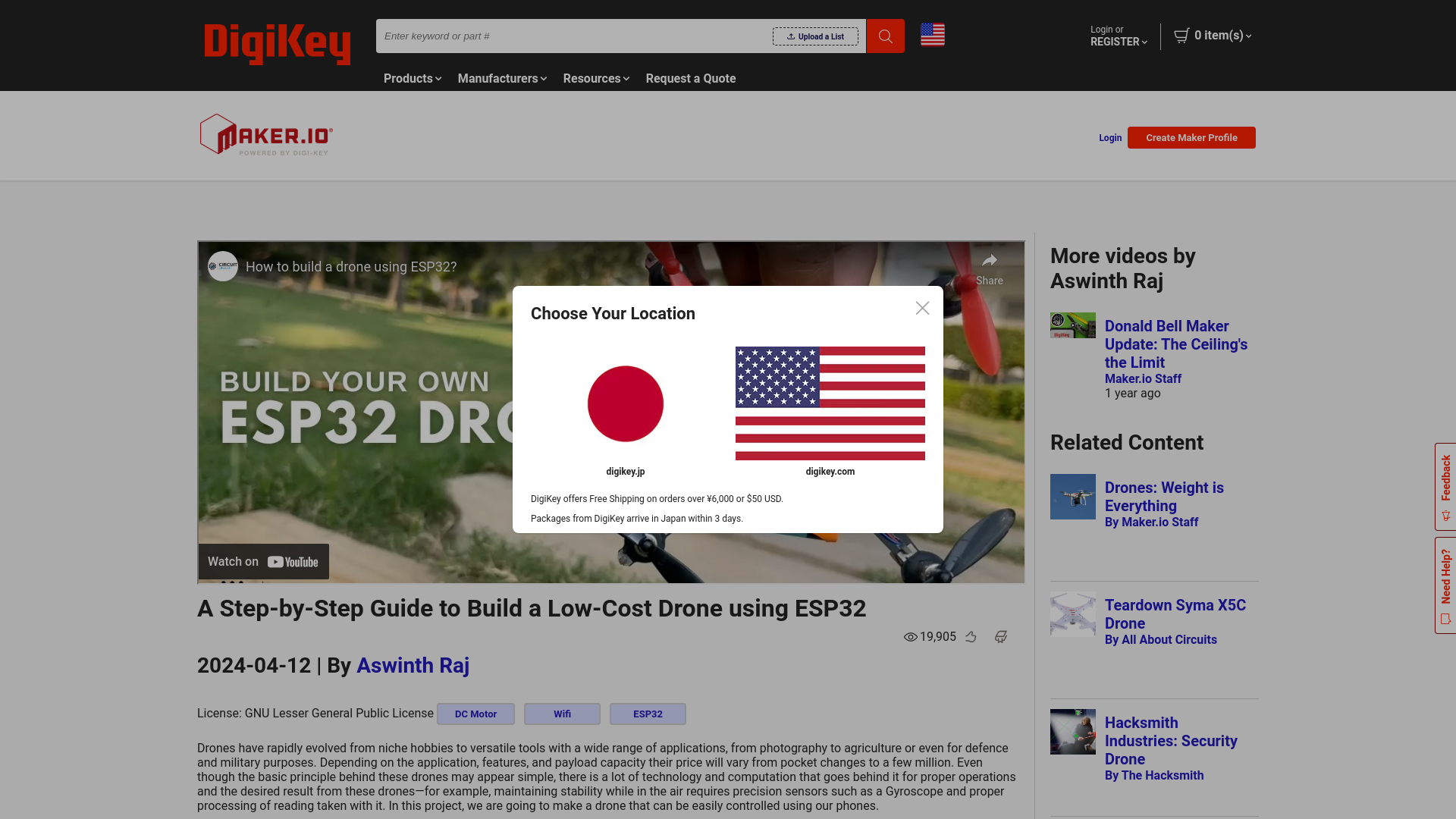Click the video title How to build a drone

coord(351,267)
